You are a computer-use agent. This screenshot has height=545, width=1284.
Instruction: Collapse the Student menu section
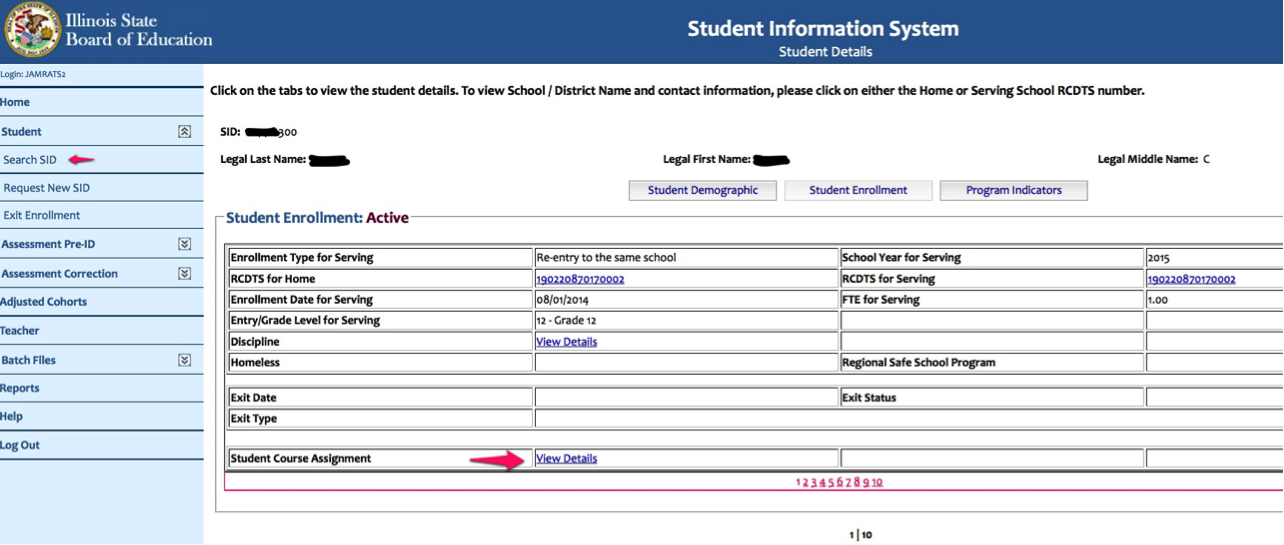point(184,131)
